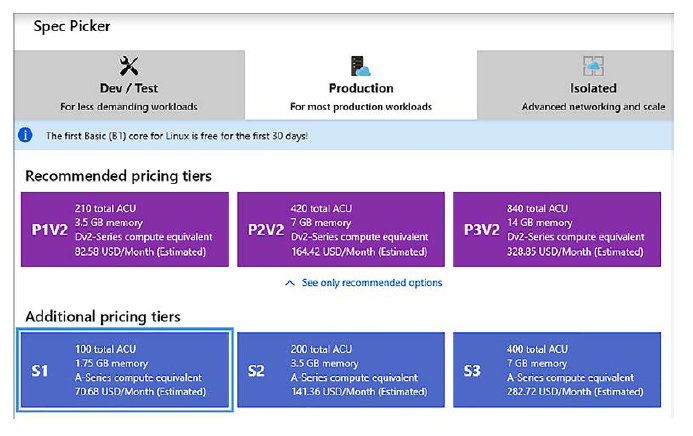Viewport: 693px width, 436px height.
Task: Choose the S2 200 total ACU tier
Action: pyautogui.click(x=341, y=370)
